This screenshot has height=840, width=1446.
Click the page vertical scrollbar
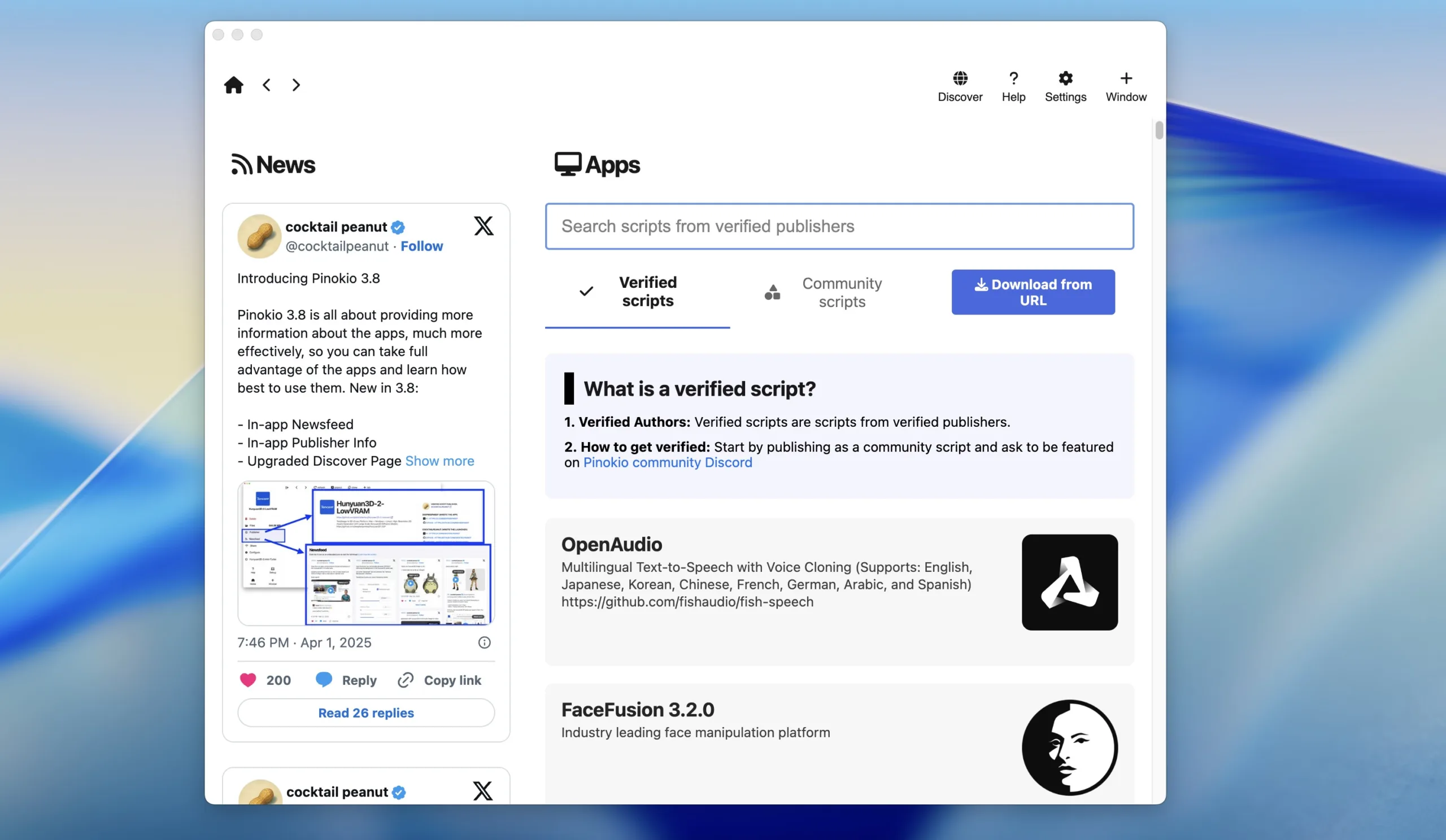tap(1158, 131)
